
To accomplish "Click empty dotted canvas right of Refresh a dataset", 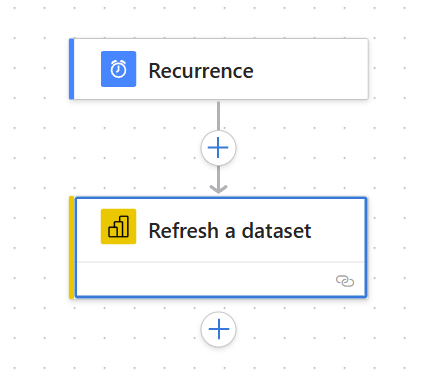I will click(399, 247).
